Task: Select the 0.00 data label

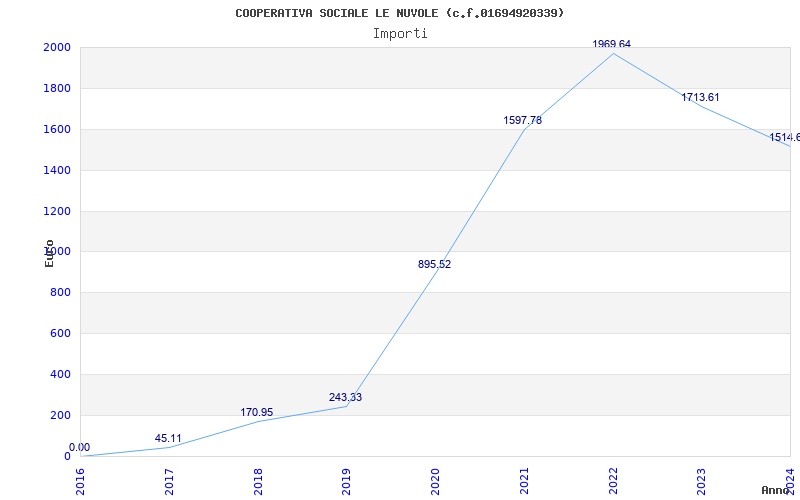Action: tap(80, 447)
